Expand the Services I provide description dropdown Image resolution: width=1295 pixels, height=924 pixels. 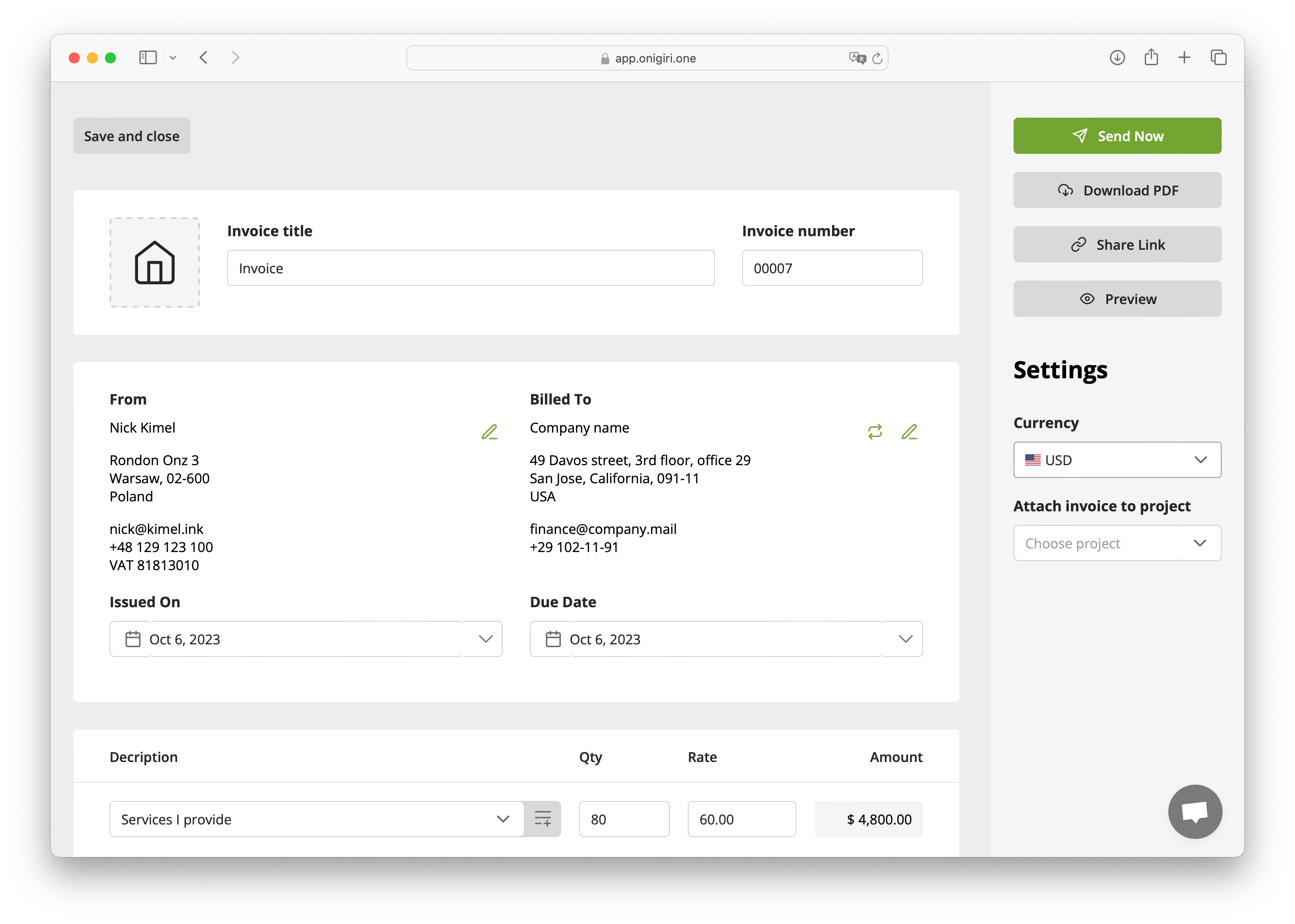pyautogui.click(x=502, y=819)
